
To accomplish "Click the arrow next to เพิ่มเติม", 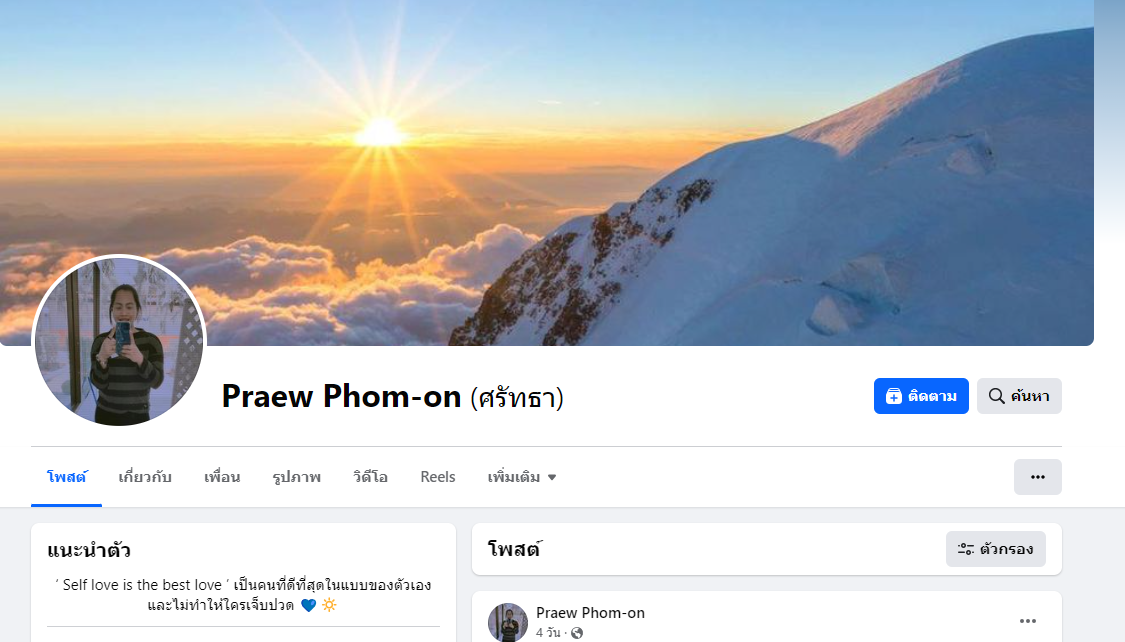I will tap(552, 478).
